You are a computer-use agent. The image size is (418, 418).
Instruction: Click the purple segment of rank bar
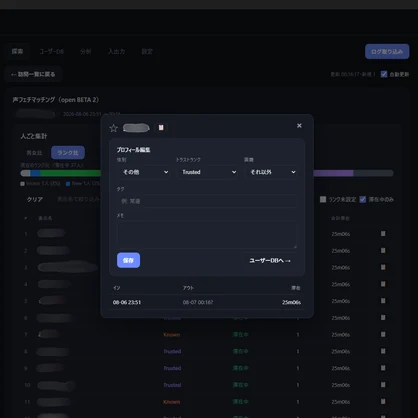pyautogui.click(x=333, y=173)
